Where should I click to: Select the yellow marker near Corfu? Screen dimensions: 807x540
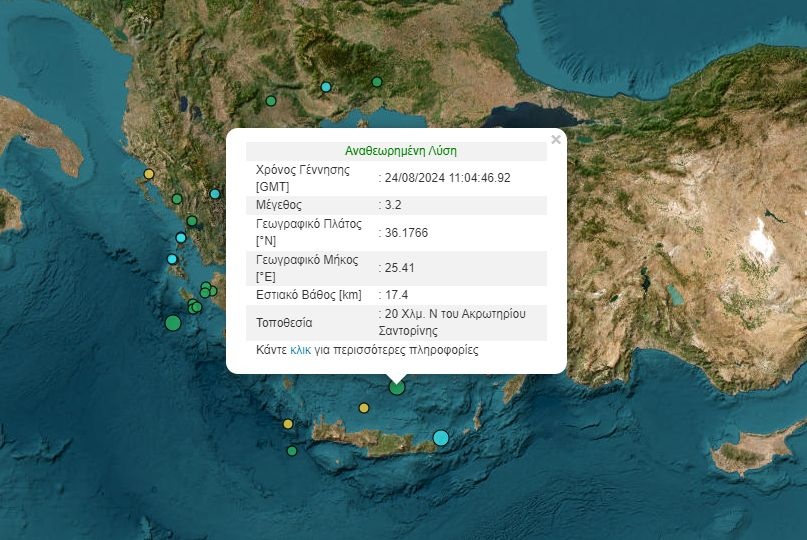(x=149, y=174)
